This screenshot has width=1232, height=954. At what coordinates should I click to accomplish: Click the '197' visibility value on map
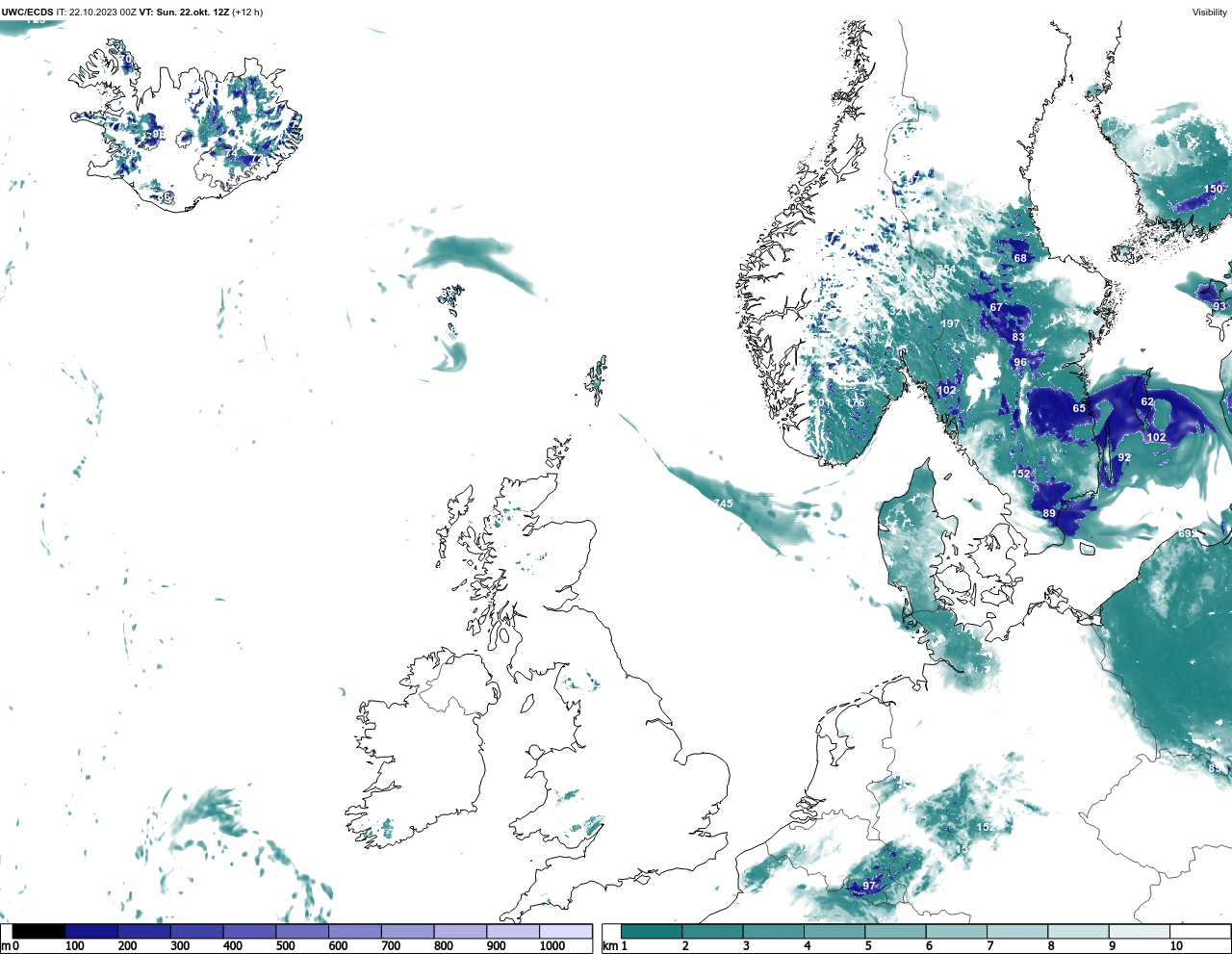(x=950, y=323)
